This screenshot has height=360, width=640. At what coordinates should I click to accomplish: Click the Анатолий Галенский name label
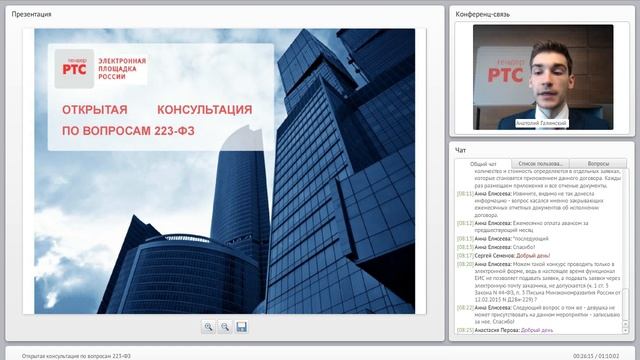point(541,123)
